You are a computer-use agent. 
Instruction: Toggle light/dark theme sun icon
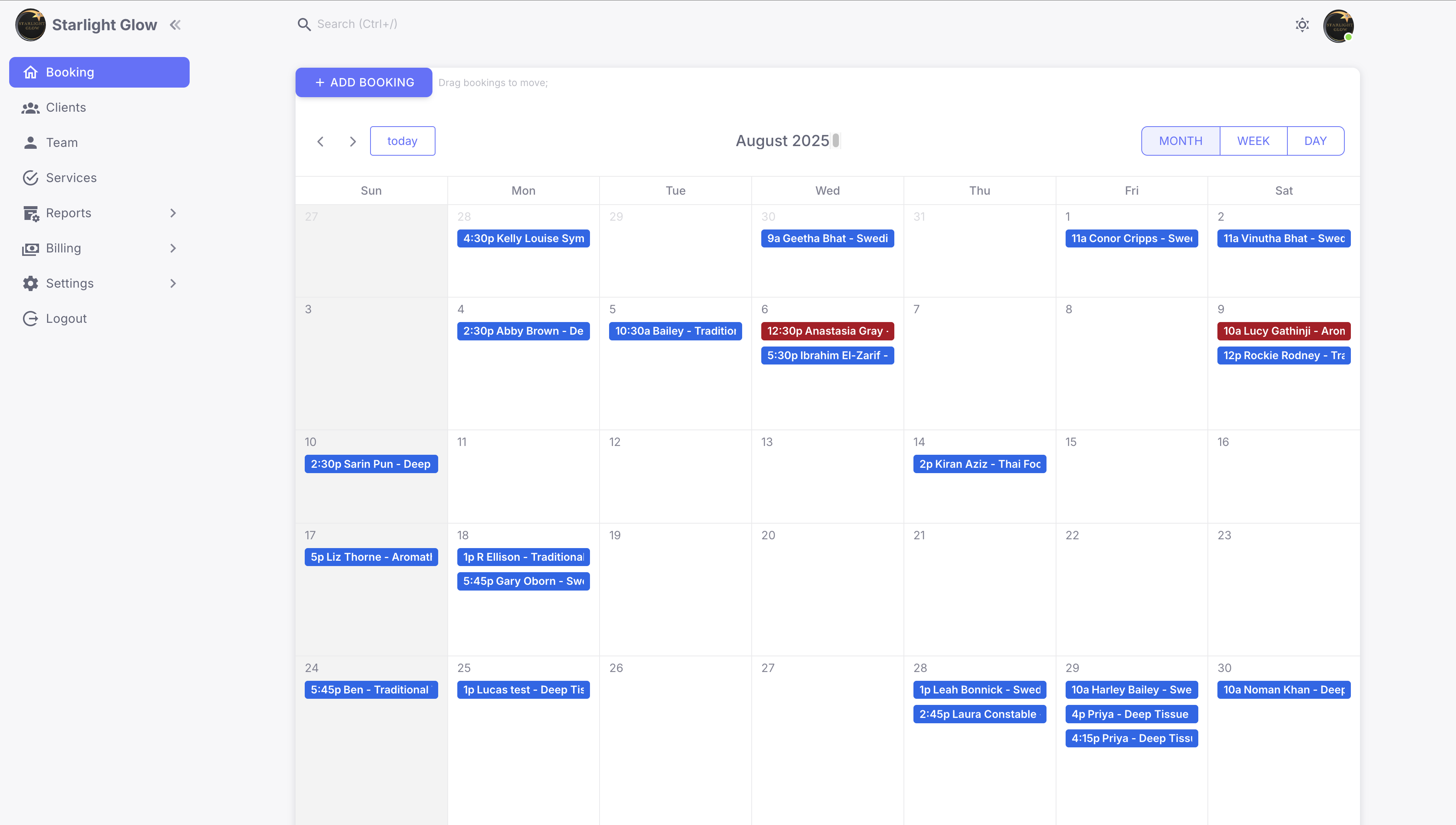[1302, 25]
